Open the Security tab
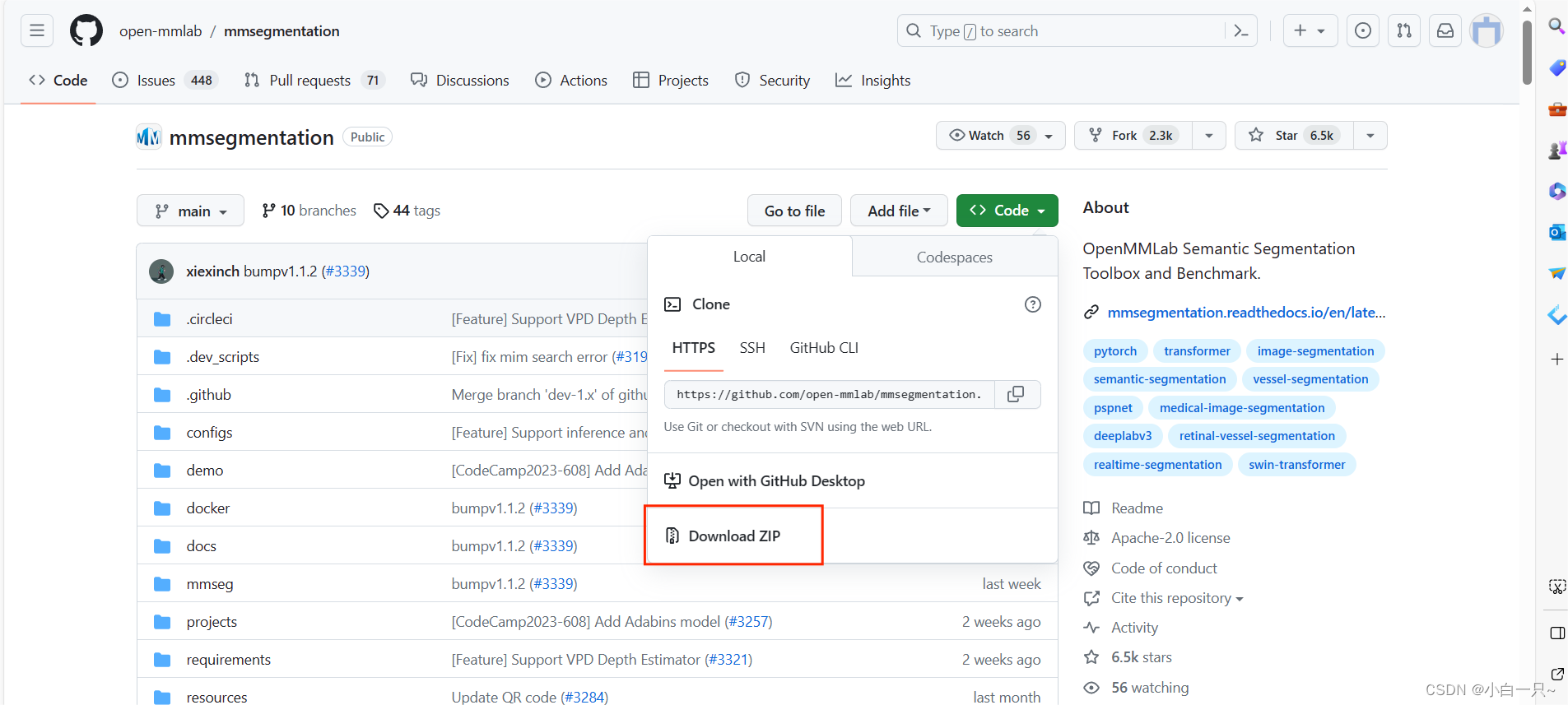The width and height of the screenshot is (1568, 705). (772, 80)
